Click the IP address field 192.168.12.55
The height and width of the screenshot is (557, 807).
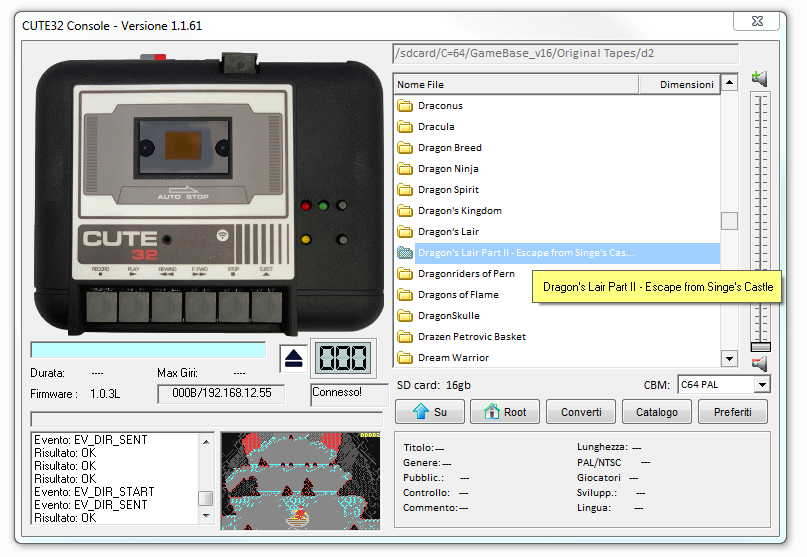(x=221, y=393)
